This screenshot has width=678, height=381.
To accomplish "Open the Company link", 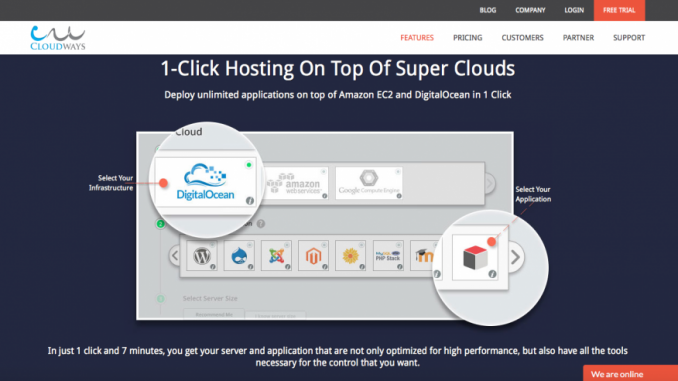I will 530,10.
